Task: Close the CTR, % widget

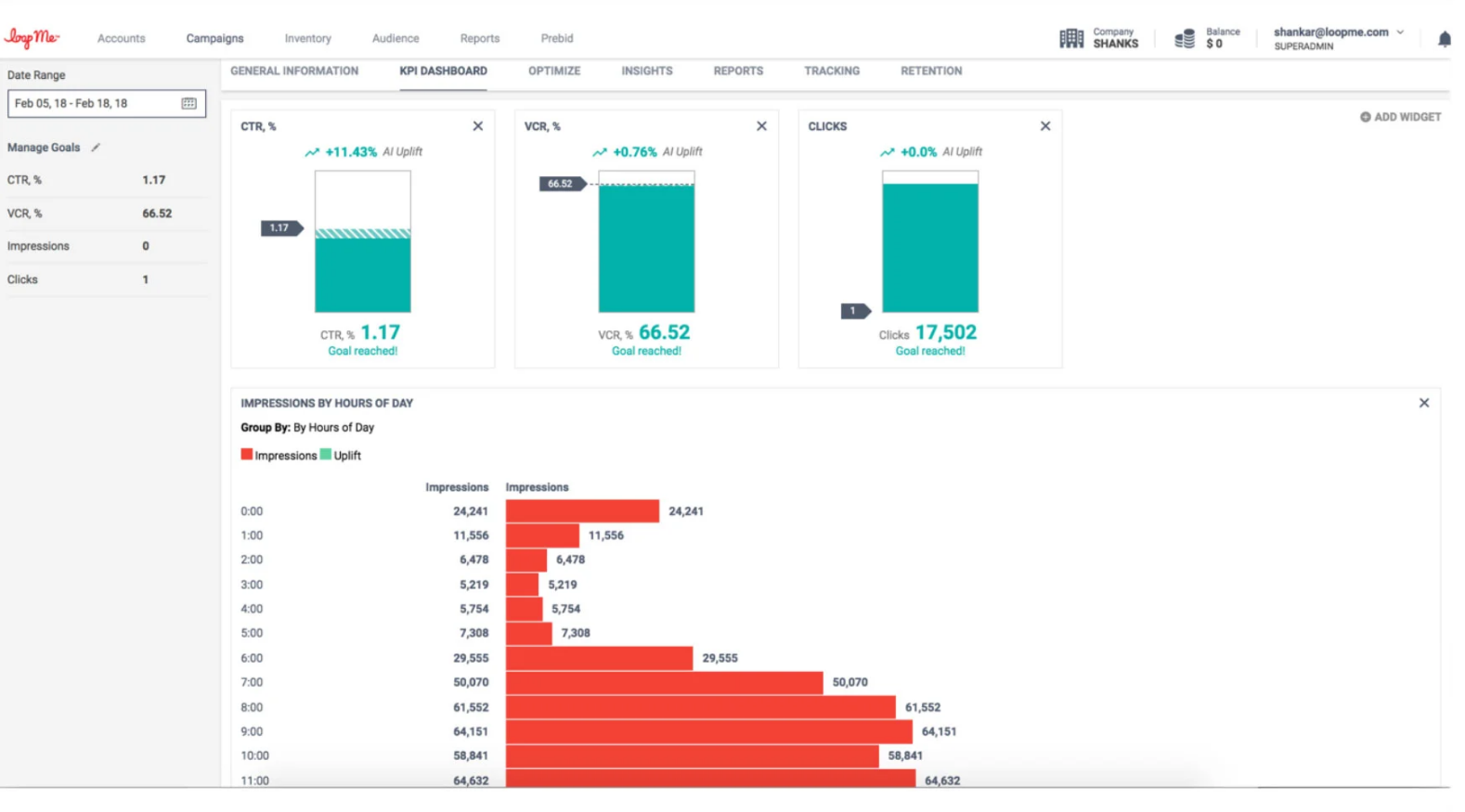Action: point(478,126)
